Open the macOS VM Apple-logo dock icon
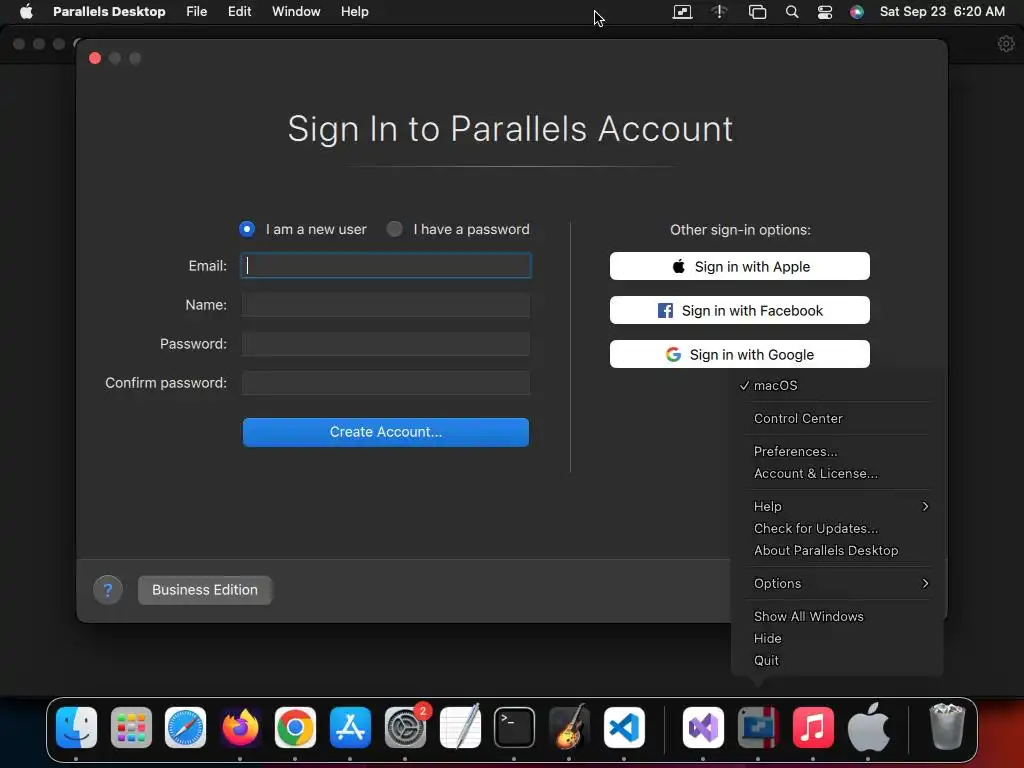This screenshot has height=768, width=1024. point(868,727)
